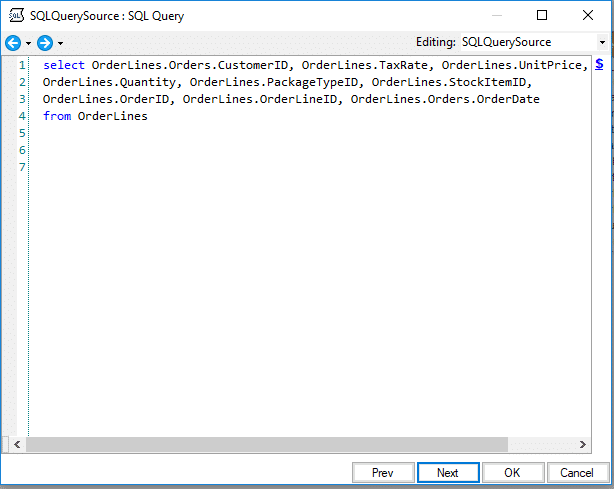Click the blue back navigation arrow

coord(13,43)
